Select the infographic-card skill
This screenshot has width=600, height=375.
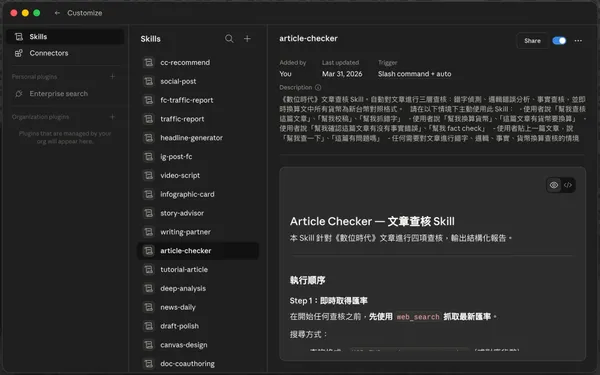point(198,194)
